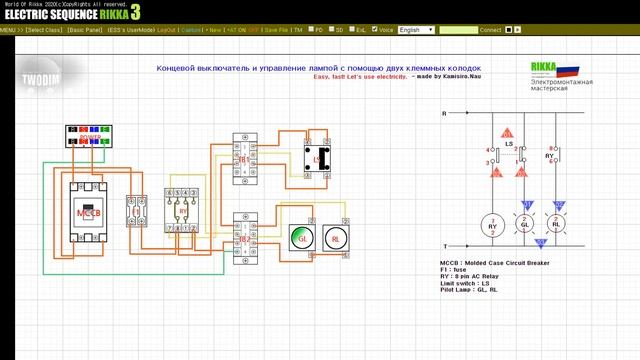Click the black upper POWER terminal
Image resolution: width=640 pixels, height=360 pixels.
[x=73, y=130]
